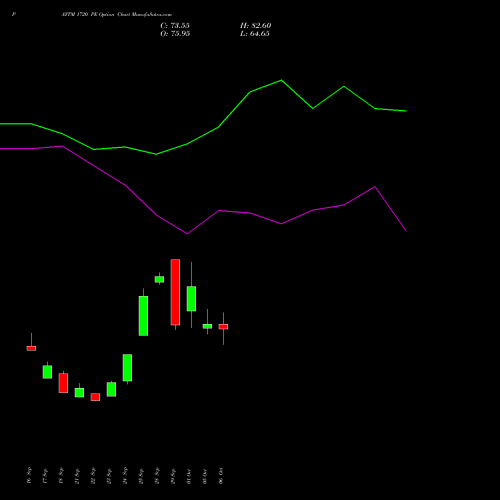Click the open value O: 75.95
Image resolution: width=500 pixels, height=500 pixels.
[175, 34]
